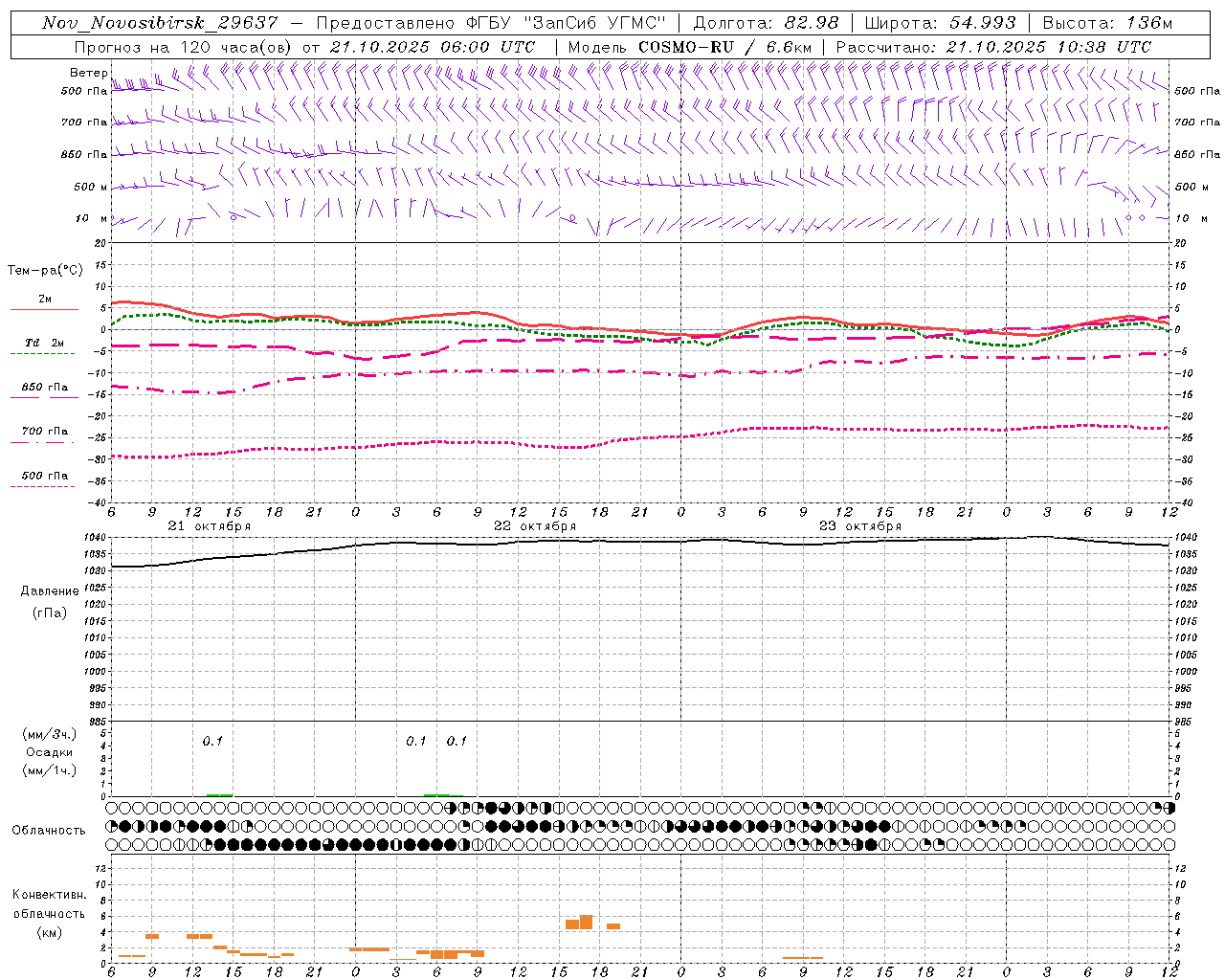This screenshot has height=980, width=1225.
Task: Click the 'Конвективн.' convective cloud label
Action: 49,895
